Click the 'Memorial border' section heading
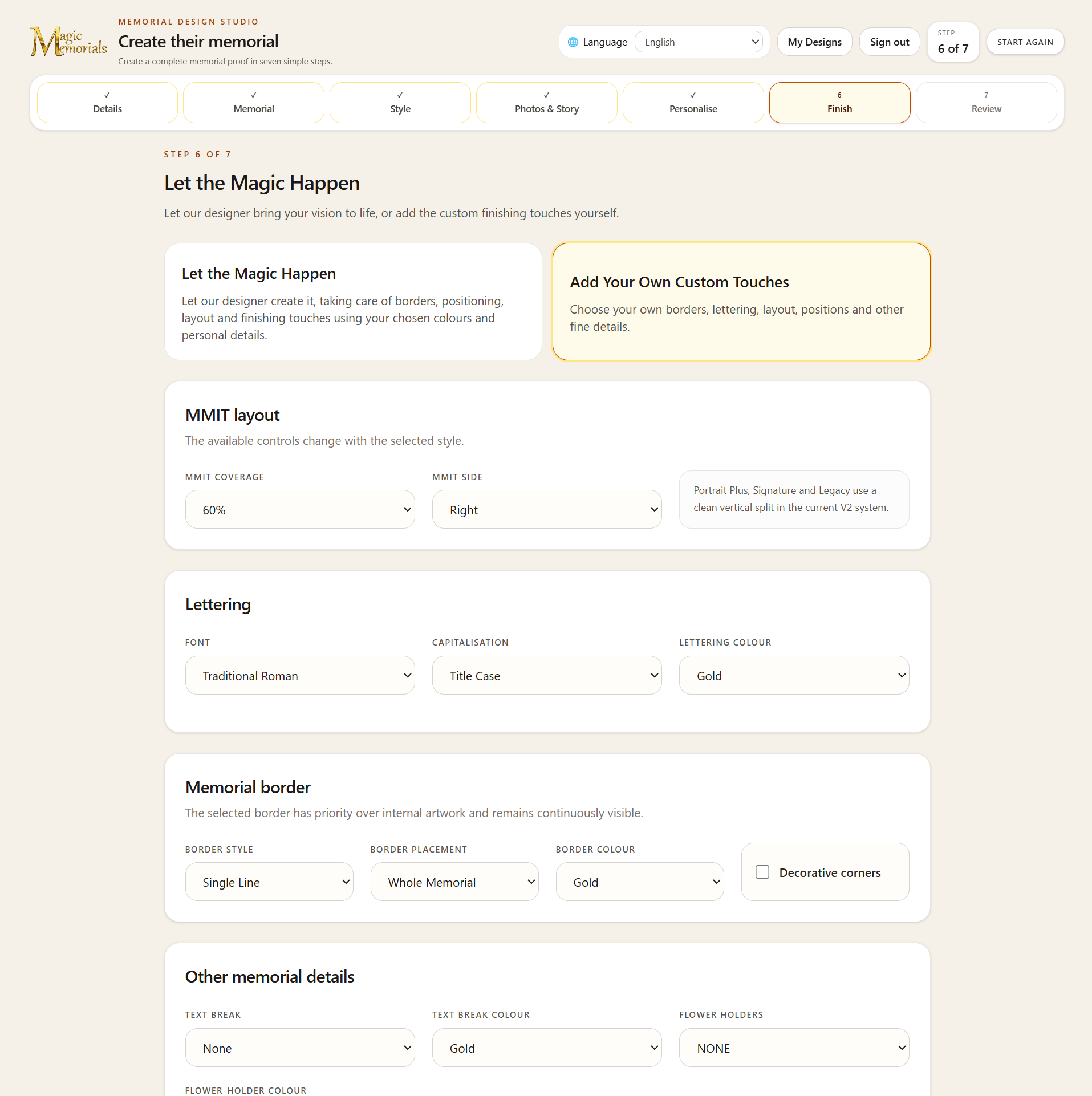Screen dimensions: 1092x1096 (248, 788)
